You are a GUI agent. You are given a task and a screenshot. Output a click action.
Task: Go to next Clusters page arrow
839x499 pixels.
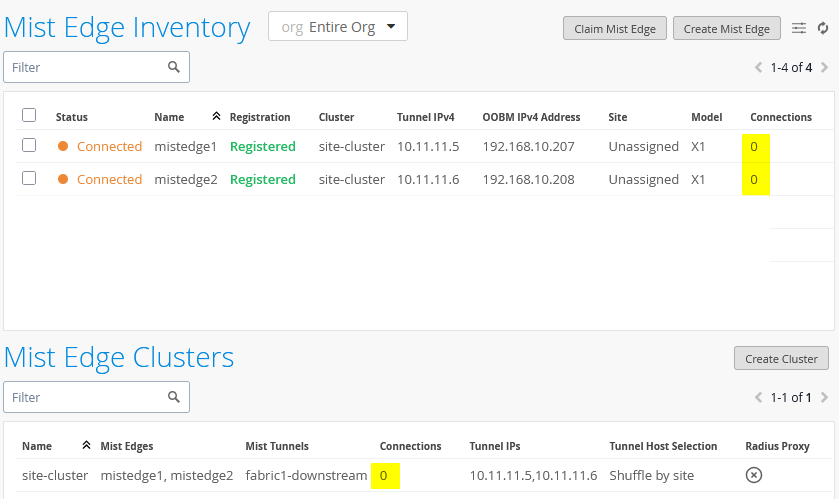[825, 397]
